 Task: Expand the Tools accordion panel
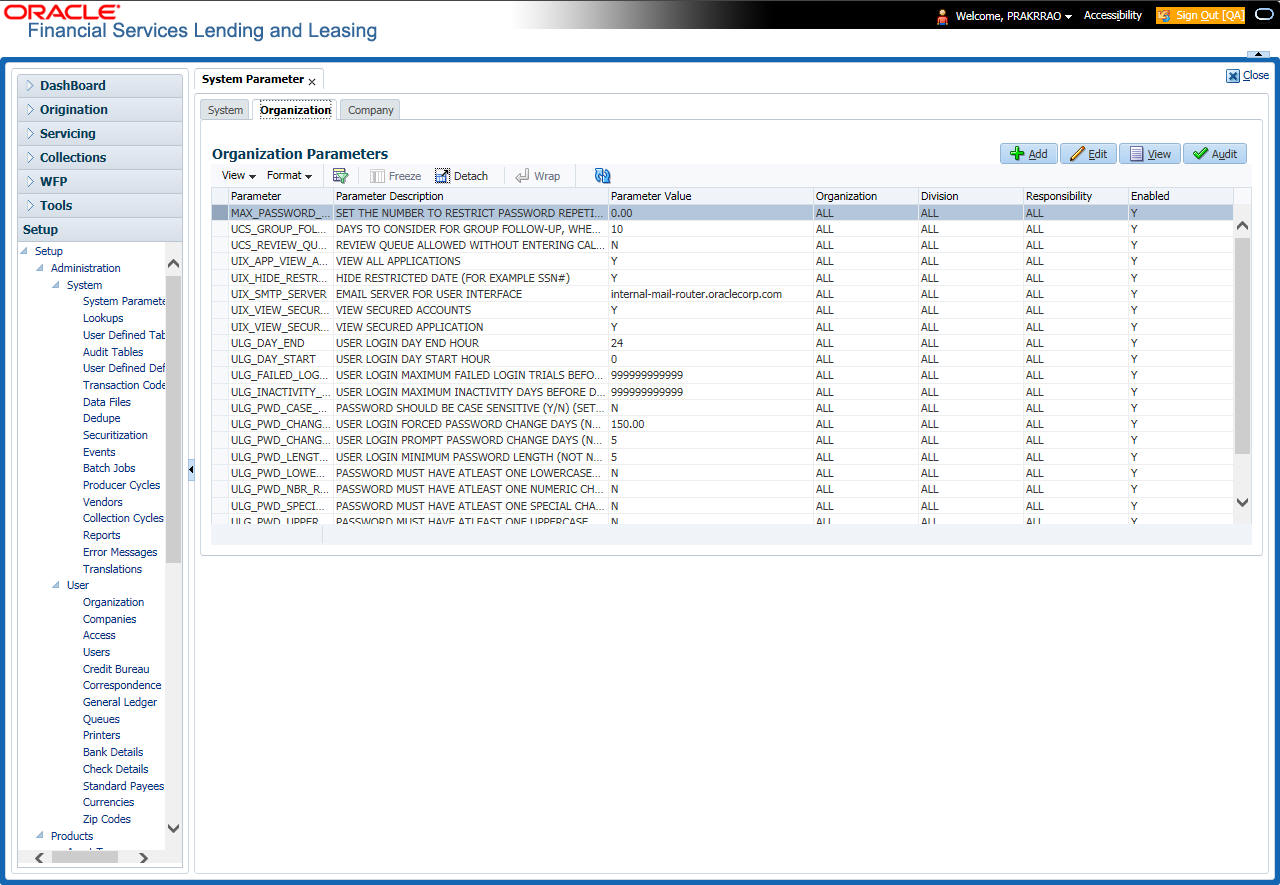tap(100, 206)
